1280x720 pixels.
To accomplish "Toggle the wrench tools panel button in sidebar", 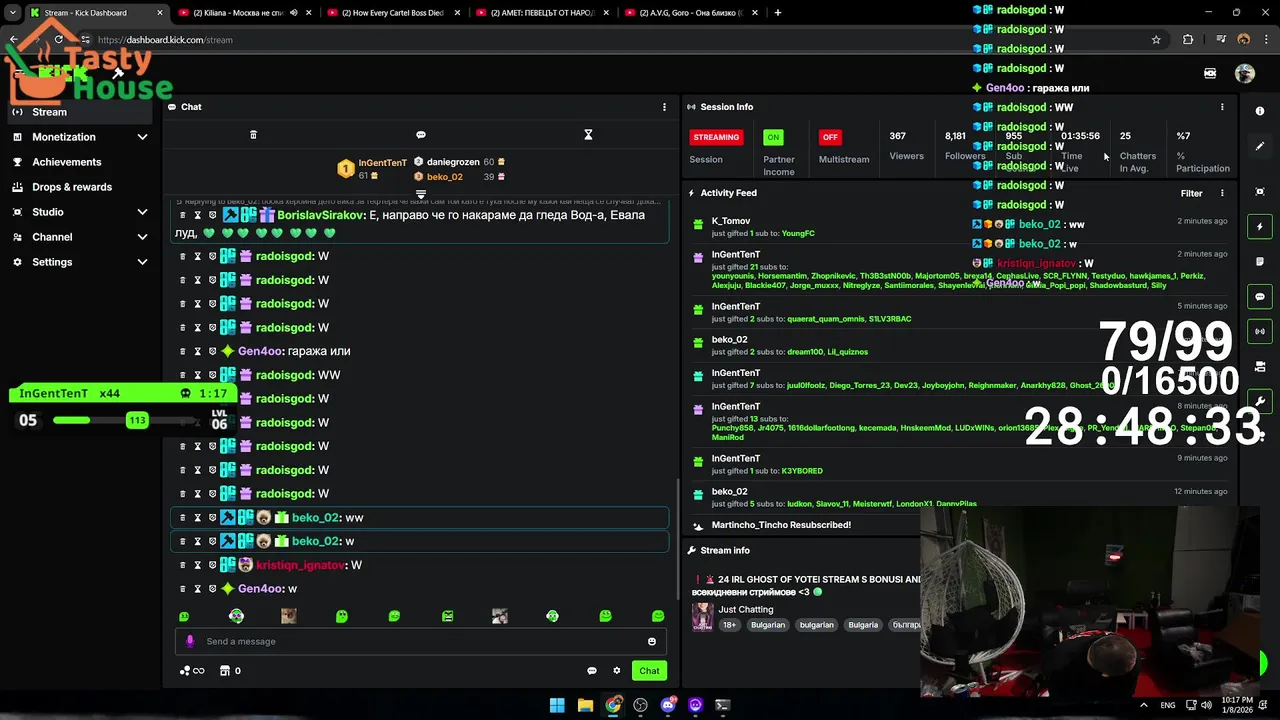I will point(1260,401).
